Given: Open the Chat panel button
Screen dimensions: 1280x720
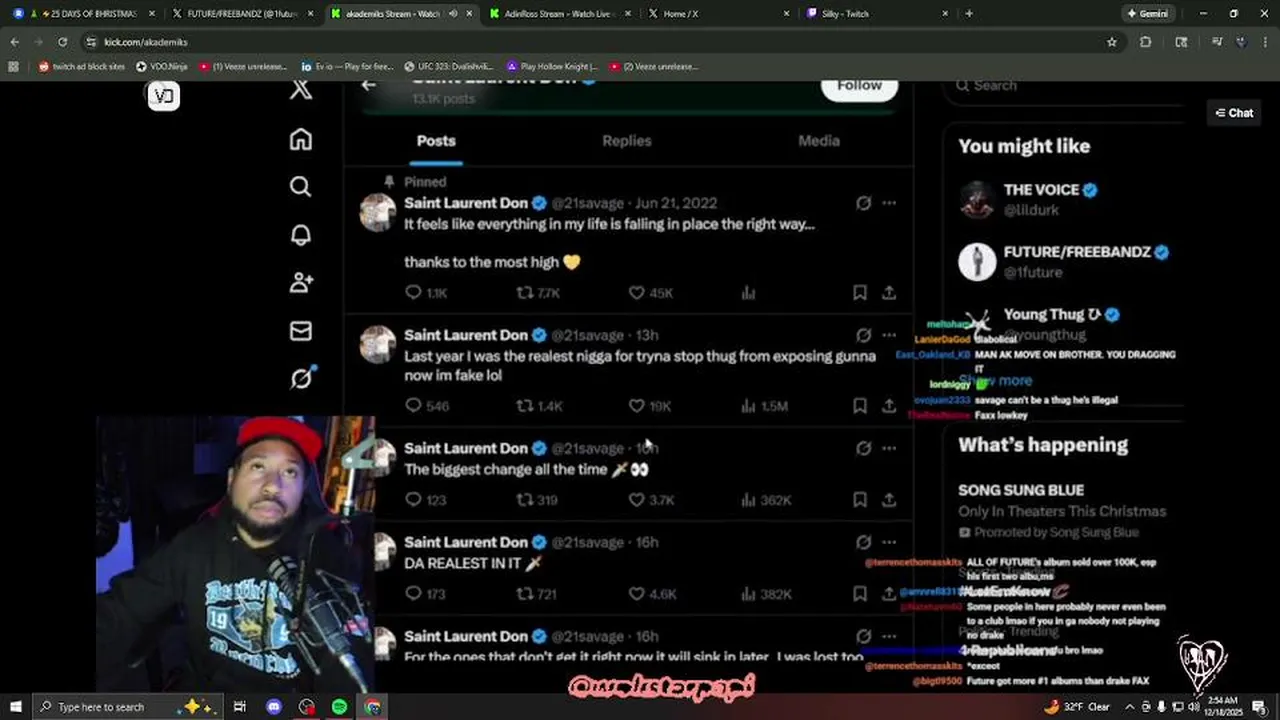Looking at the screenshot, I should (x=1234, y=113).
